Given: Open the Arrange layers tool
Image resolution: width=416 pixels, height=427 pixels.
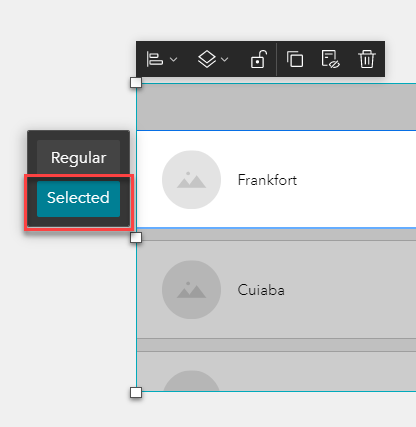Looking at the screenshot, I should point(207,59).
